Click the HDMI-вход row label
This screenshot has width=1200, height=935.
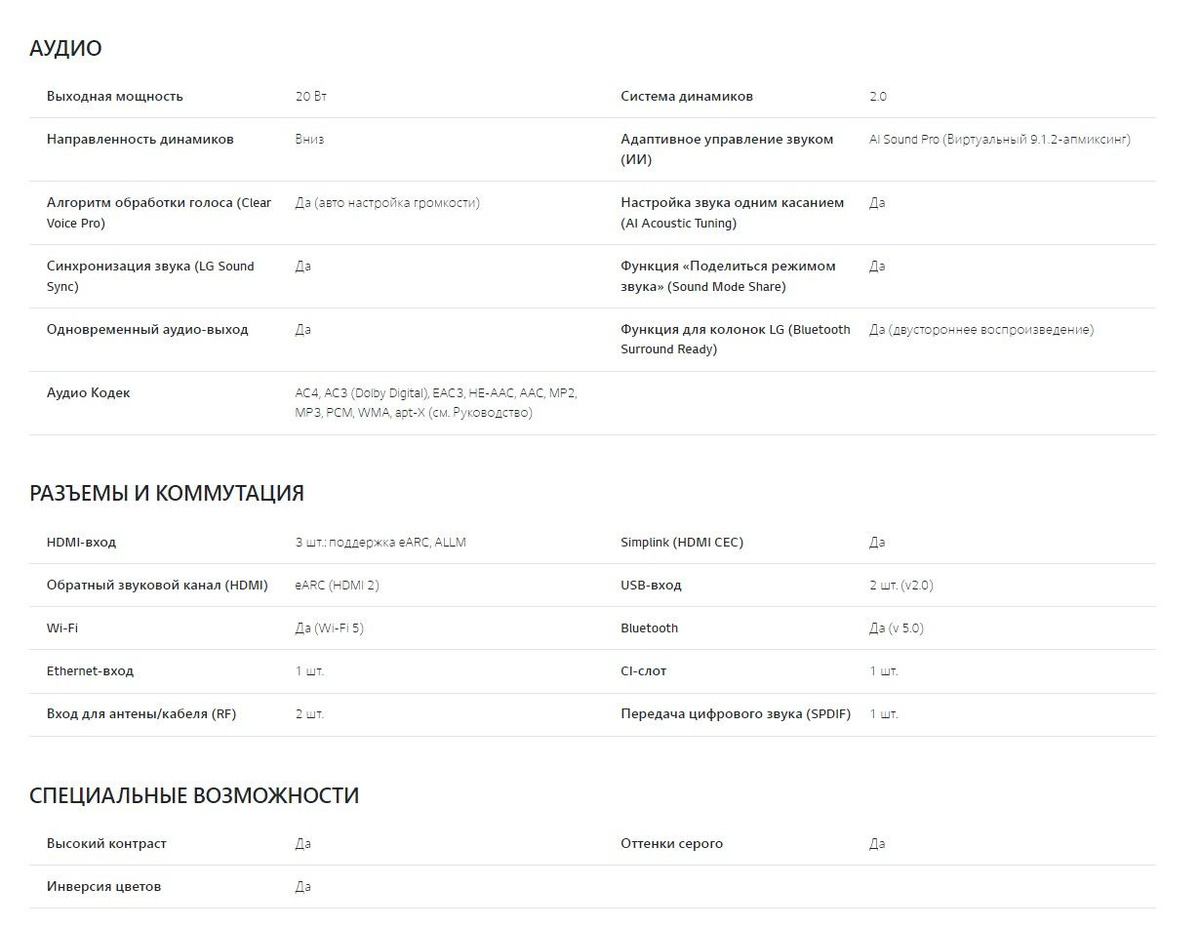81,543
